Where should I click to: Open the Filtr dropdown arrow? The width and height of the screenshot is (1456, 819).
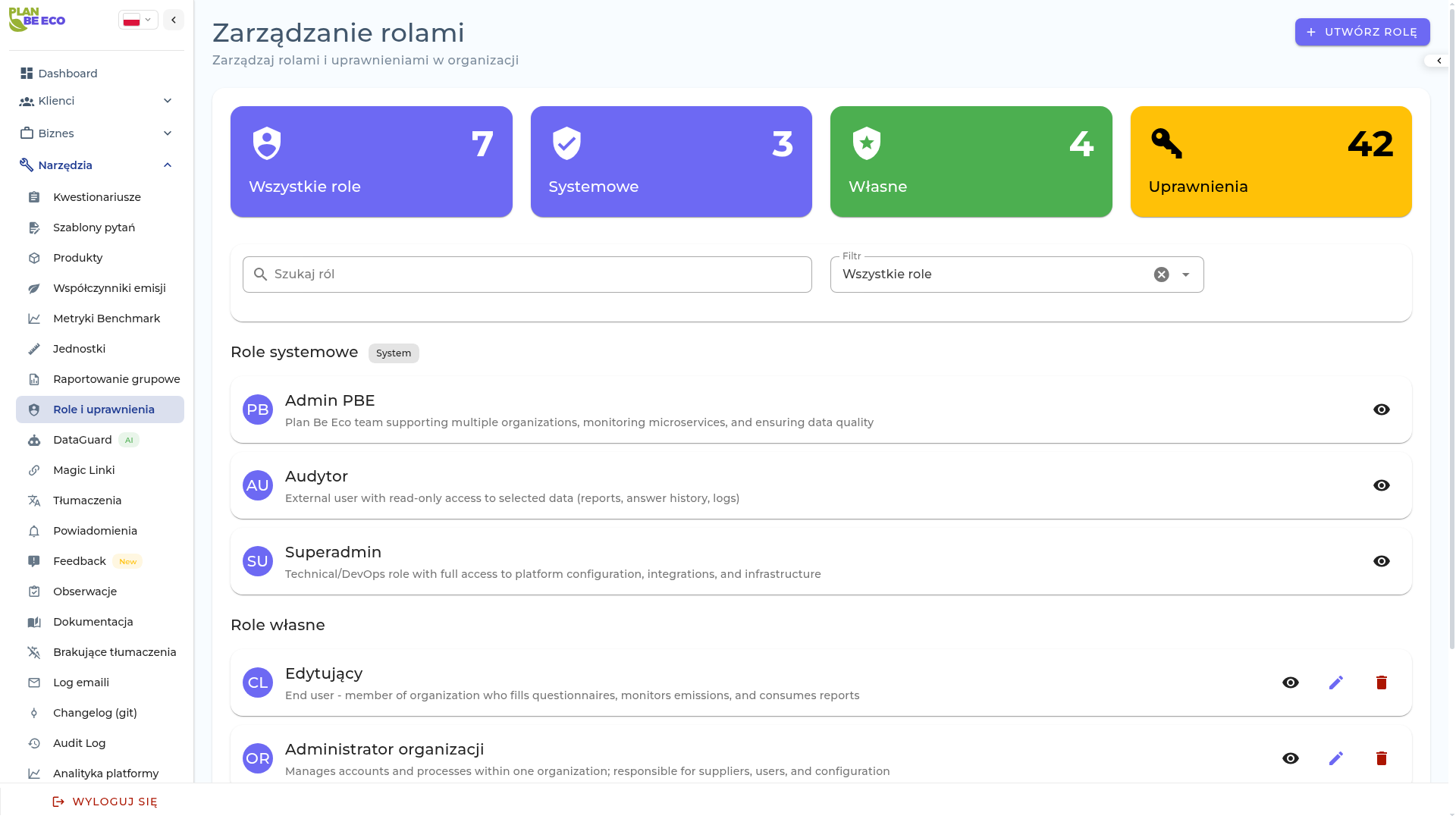click(1185, 275)
